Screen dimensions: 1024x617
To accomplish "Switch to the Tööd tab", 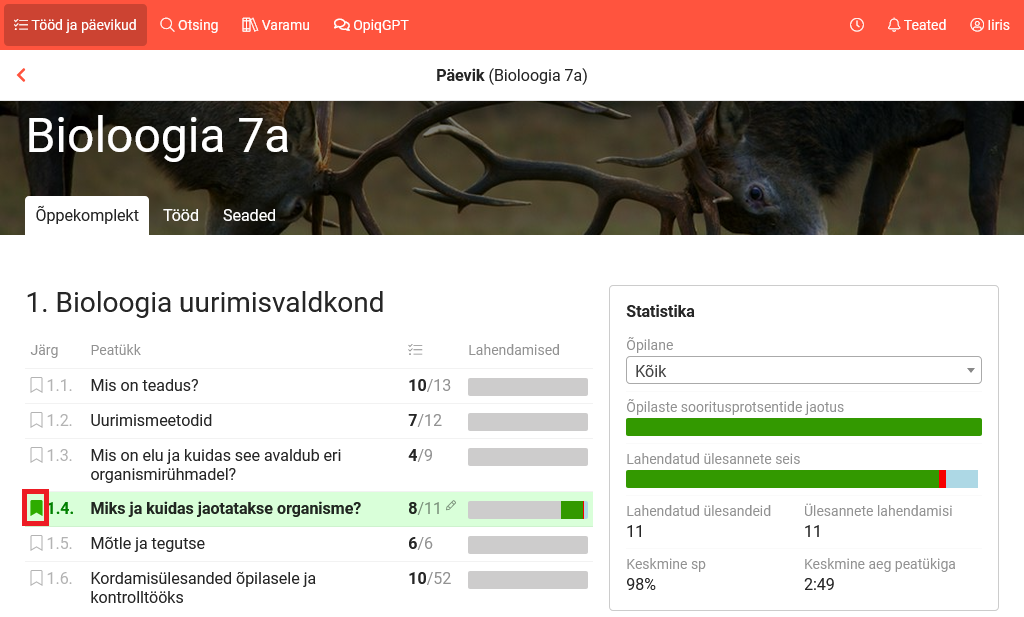I will pyautogui.click(x=181, y=215).
